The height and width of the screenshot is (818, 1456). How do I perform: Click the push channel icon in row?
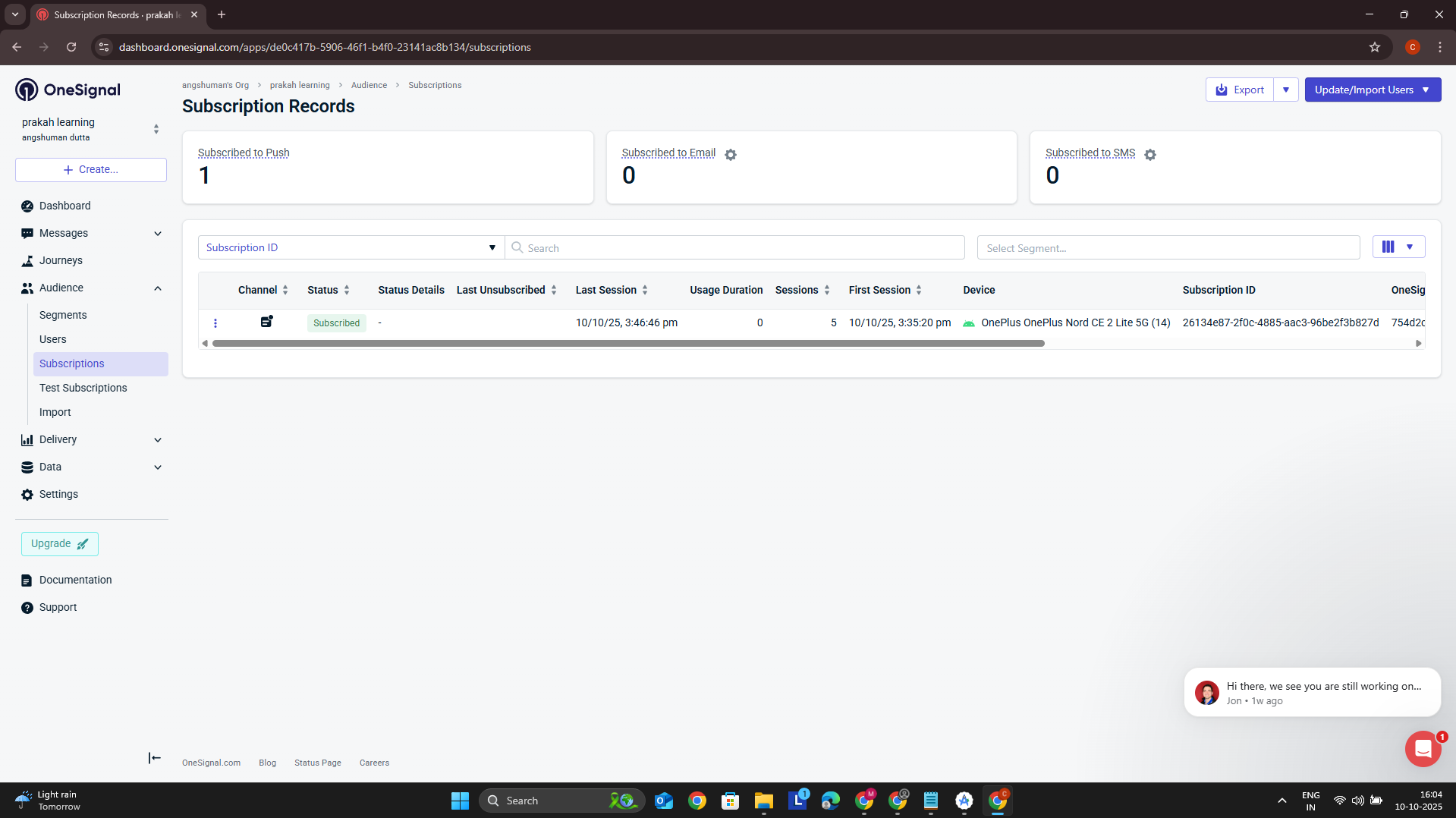(266, 322)
